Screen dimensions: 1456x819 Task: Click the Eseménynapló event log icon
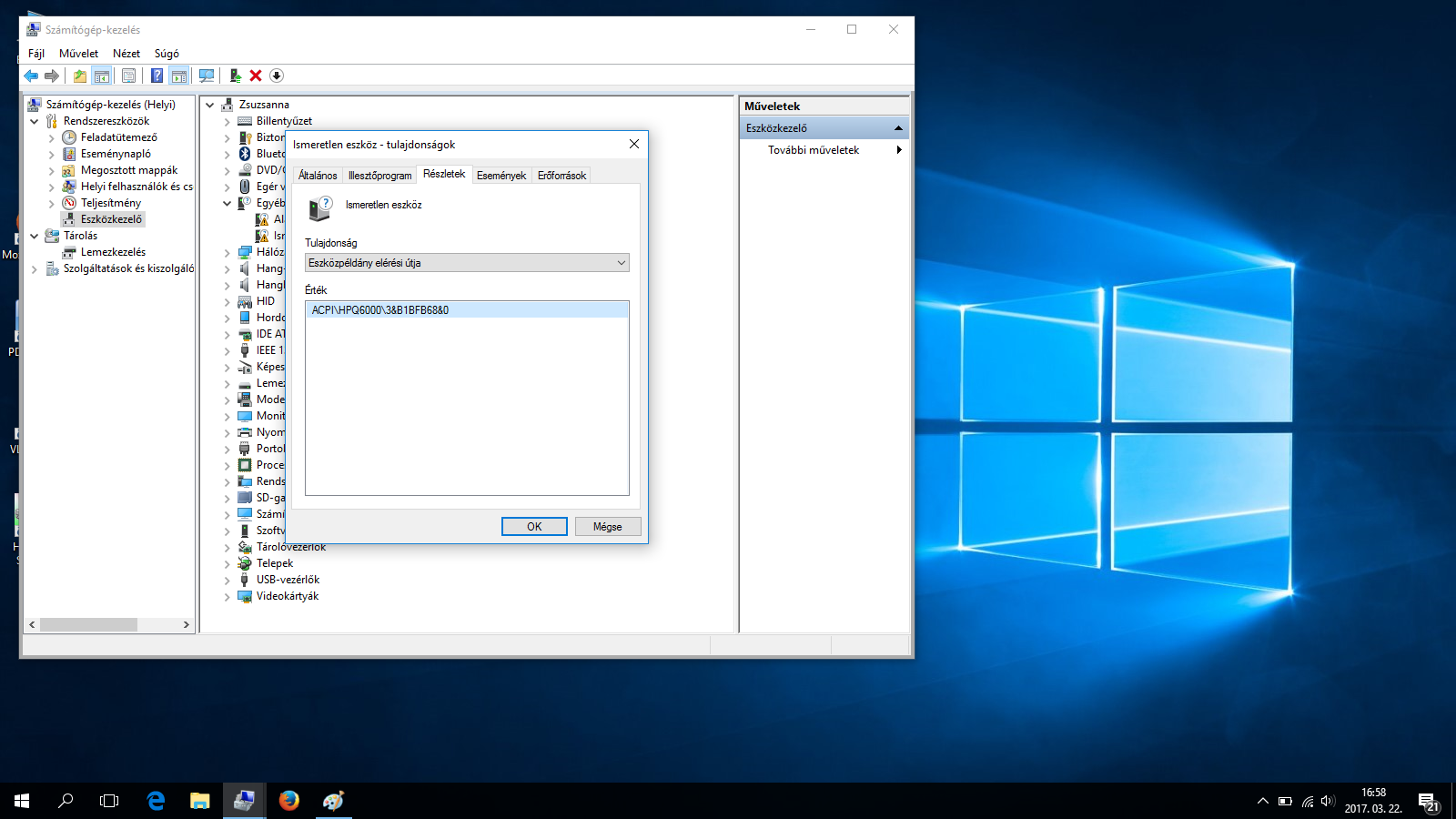69,154
